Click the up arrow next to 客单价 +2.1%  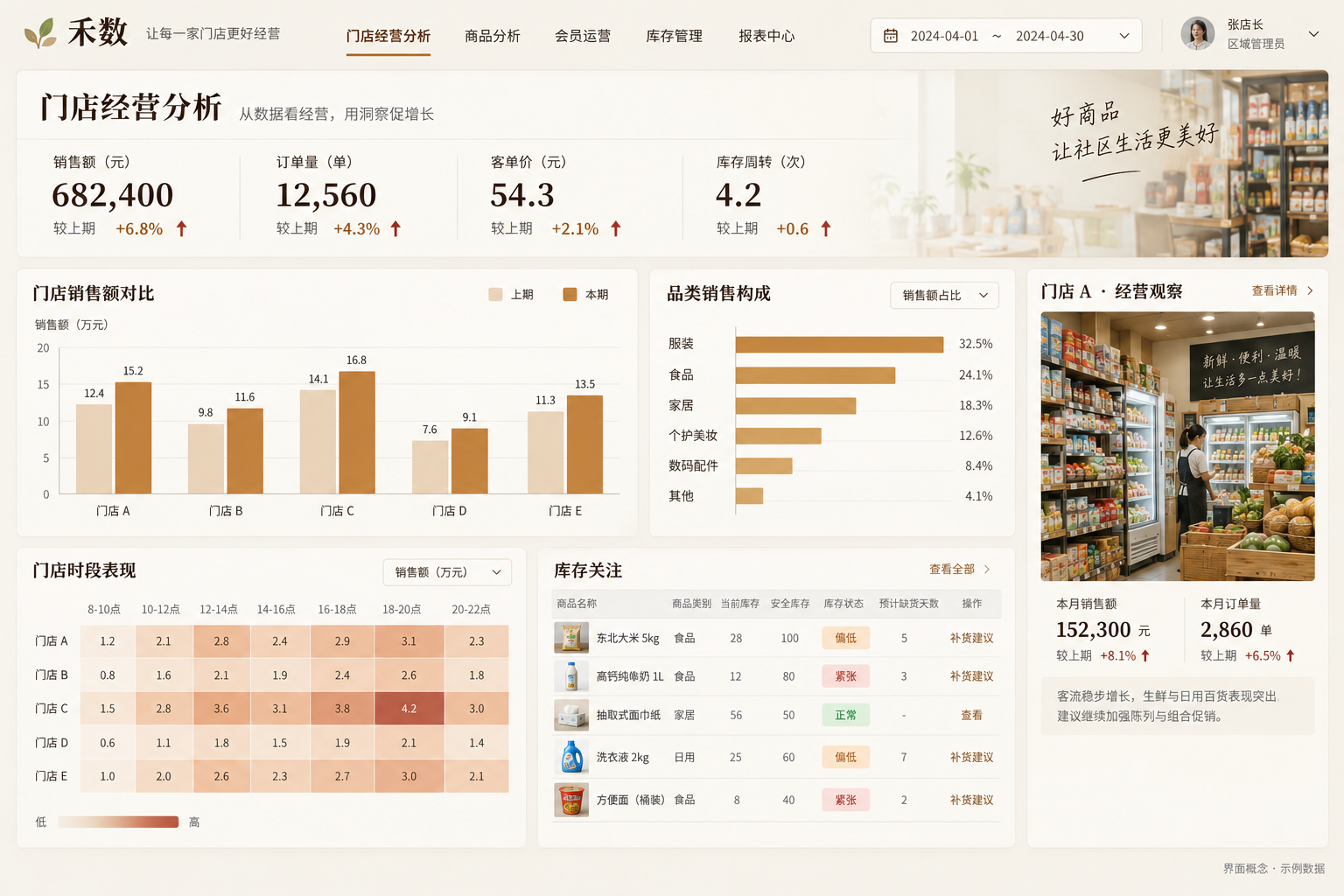(x=616, y=228)
